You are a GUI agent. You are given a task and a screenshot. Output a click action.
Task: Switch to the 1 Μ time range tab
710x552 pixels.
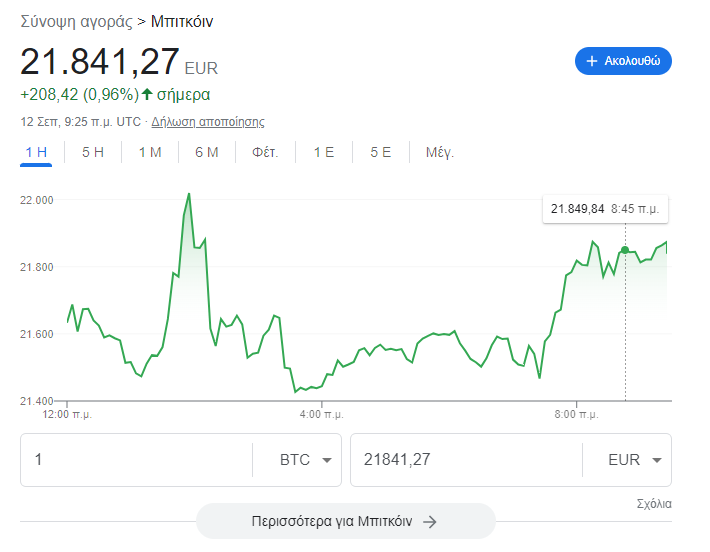pos(150,152)
